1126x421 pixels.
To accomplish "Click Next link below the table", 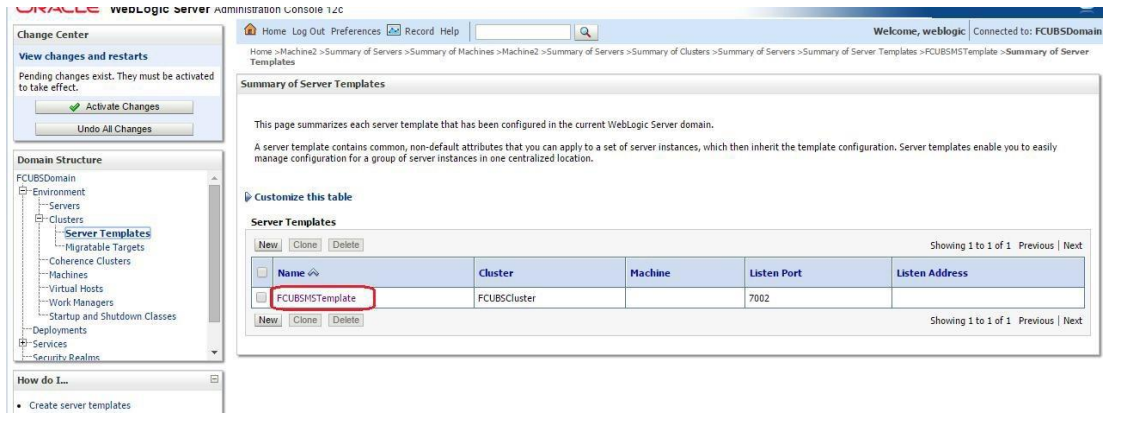I will pos(1073,321).
